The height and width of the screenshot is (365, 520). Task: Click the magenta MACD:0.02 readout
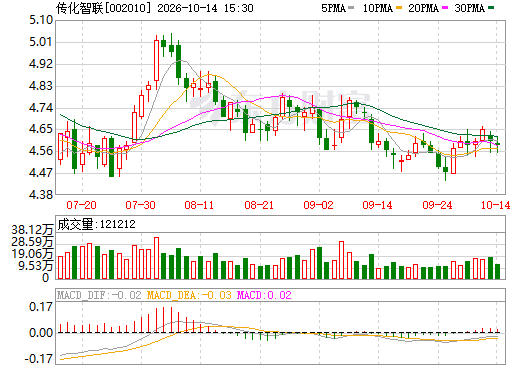(264, 295)
